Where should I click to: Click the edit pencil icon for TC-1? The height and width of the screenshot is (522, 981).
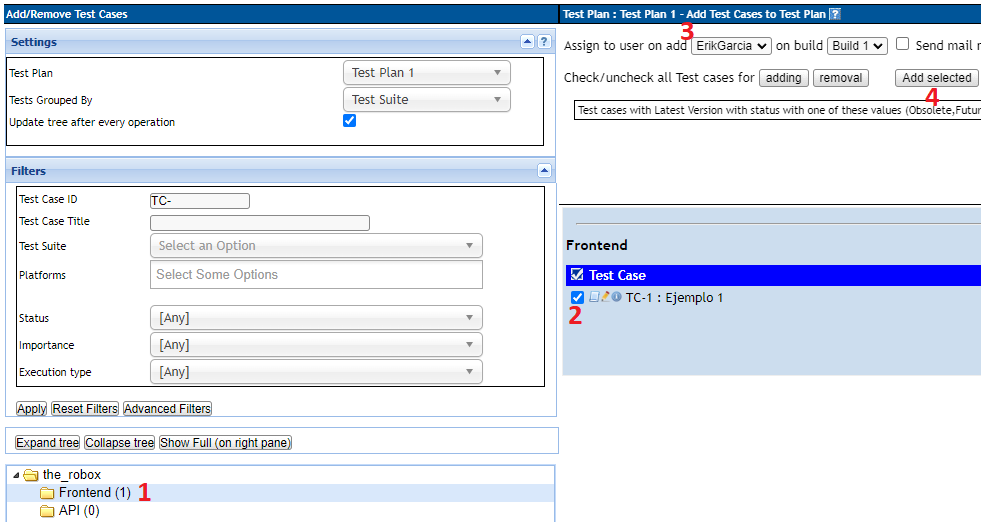605,297
